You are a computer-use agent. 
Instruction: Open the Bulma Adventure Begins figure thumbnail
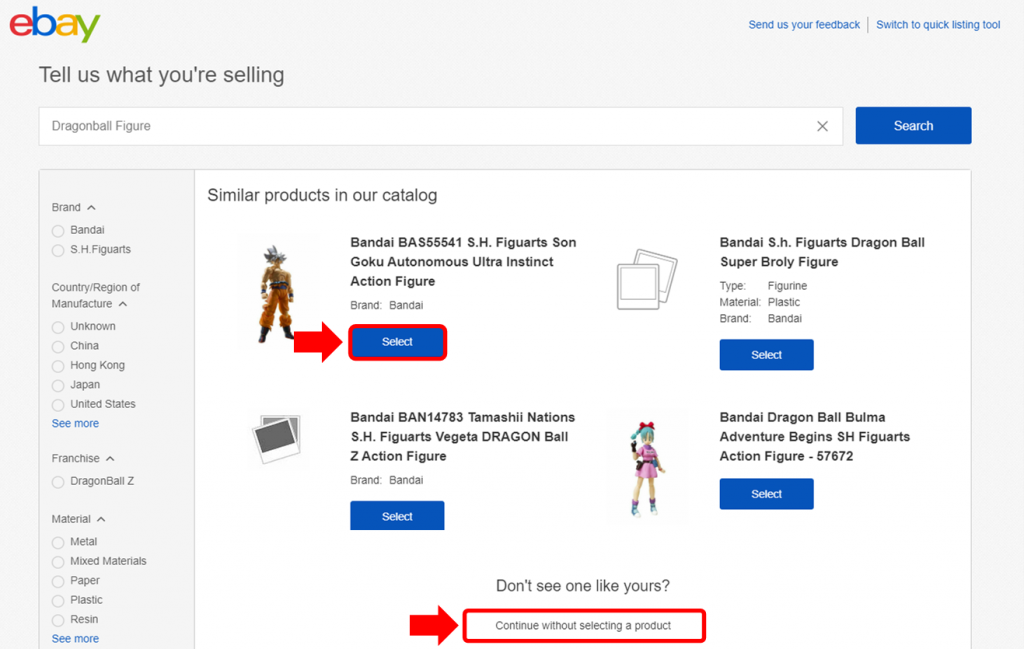point(647,468)
